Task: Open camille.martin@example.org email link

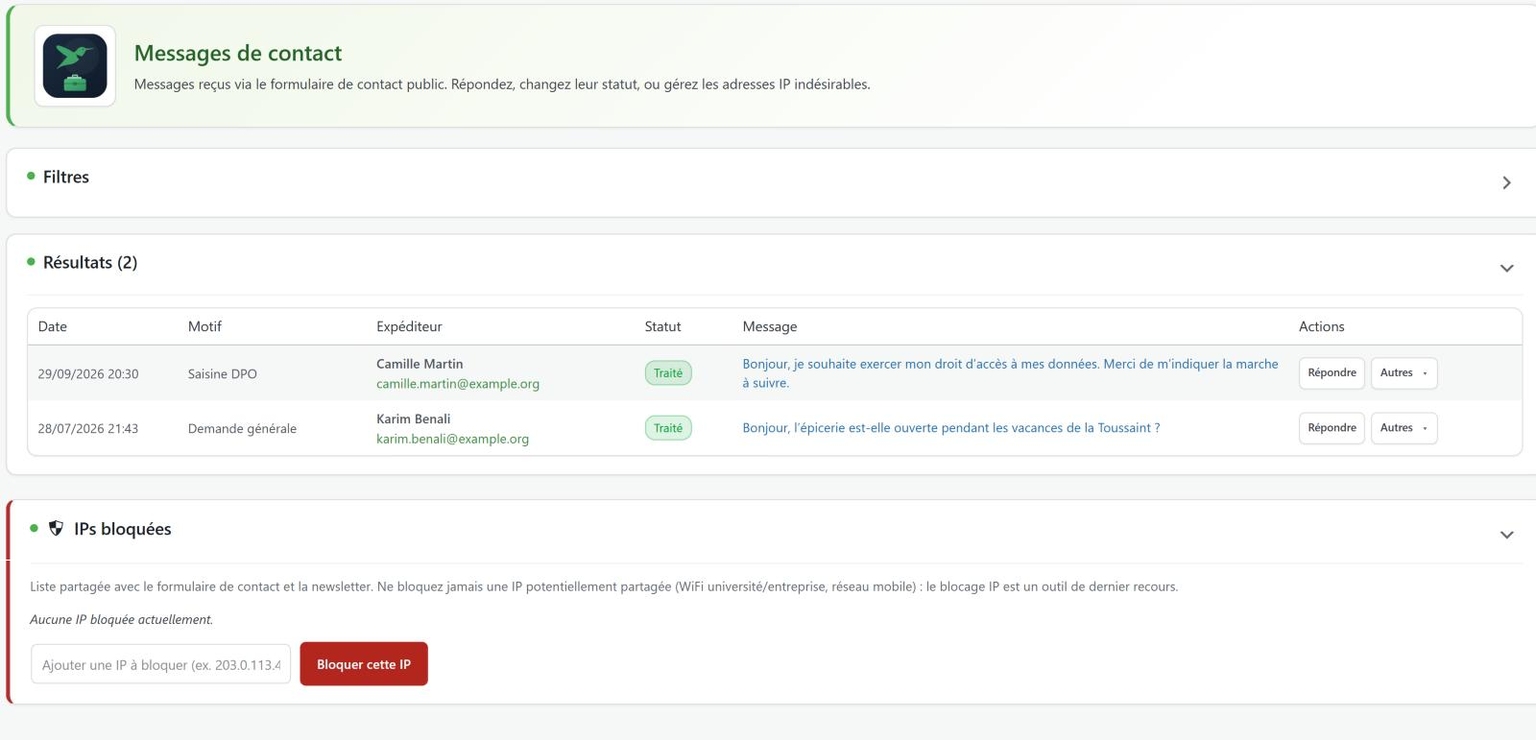Action: (458, 384)
